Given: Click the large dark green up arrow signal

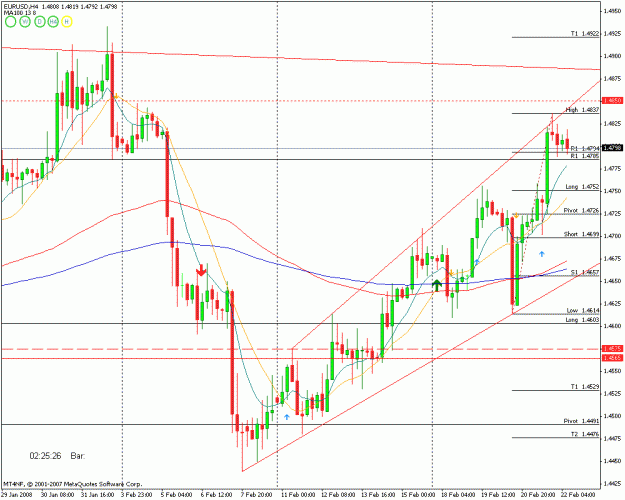Looking at the screenshot, I should click(x=437, y=285).
